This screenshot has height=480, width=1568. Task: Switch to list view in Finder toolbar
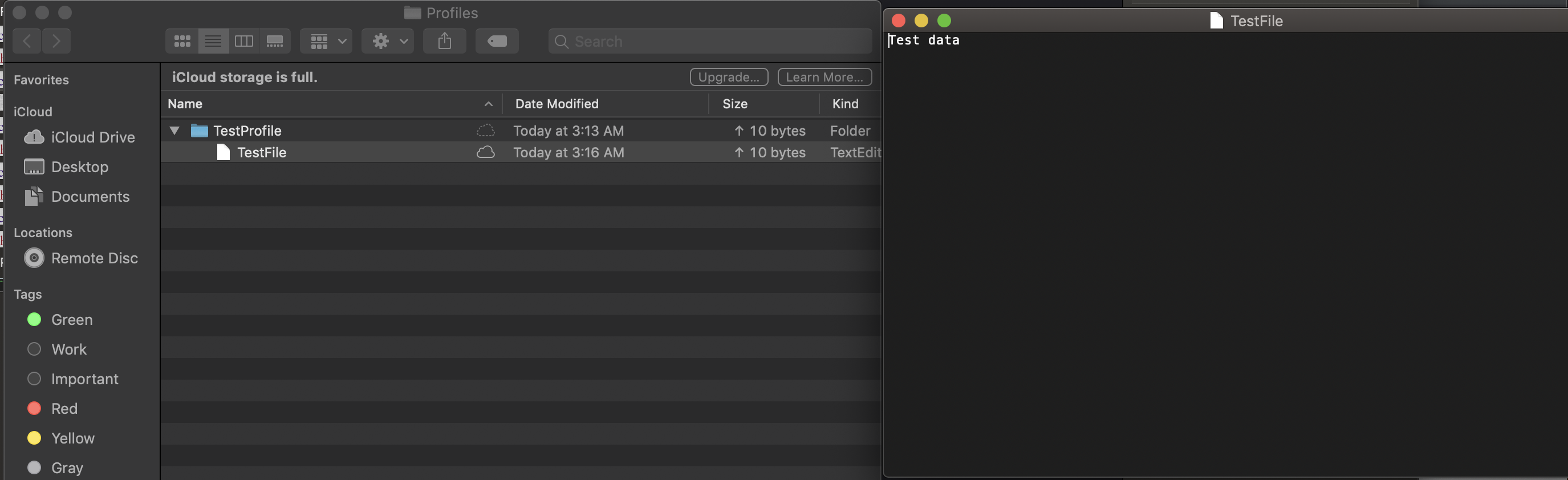(213, 42)
